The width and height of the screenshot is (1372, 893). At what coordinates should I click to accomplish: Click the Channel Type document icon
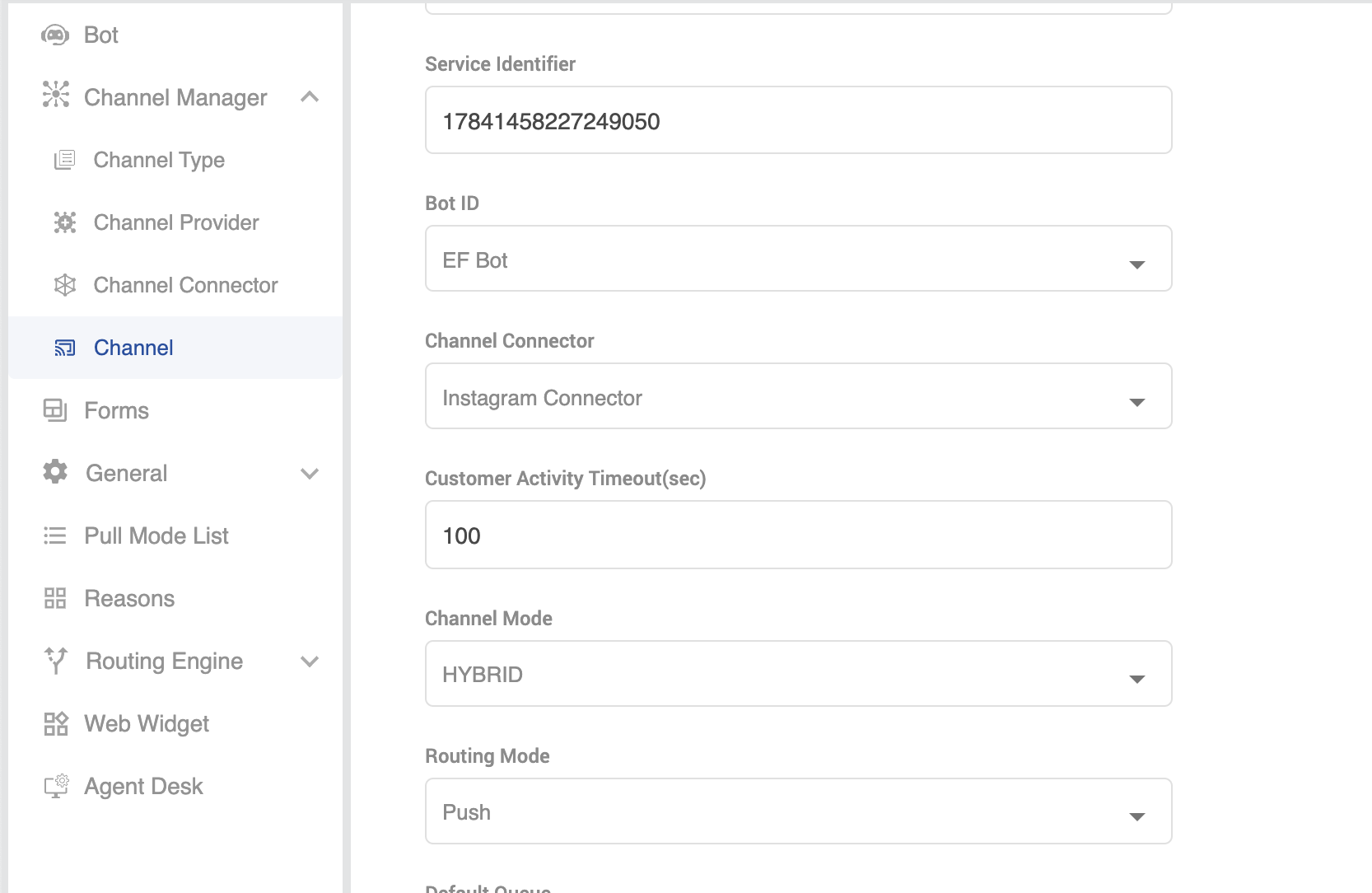[x=64, y=160]
